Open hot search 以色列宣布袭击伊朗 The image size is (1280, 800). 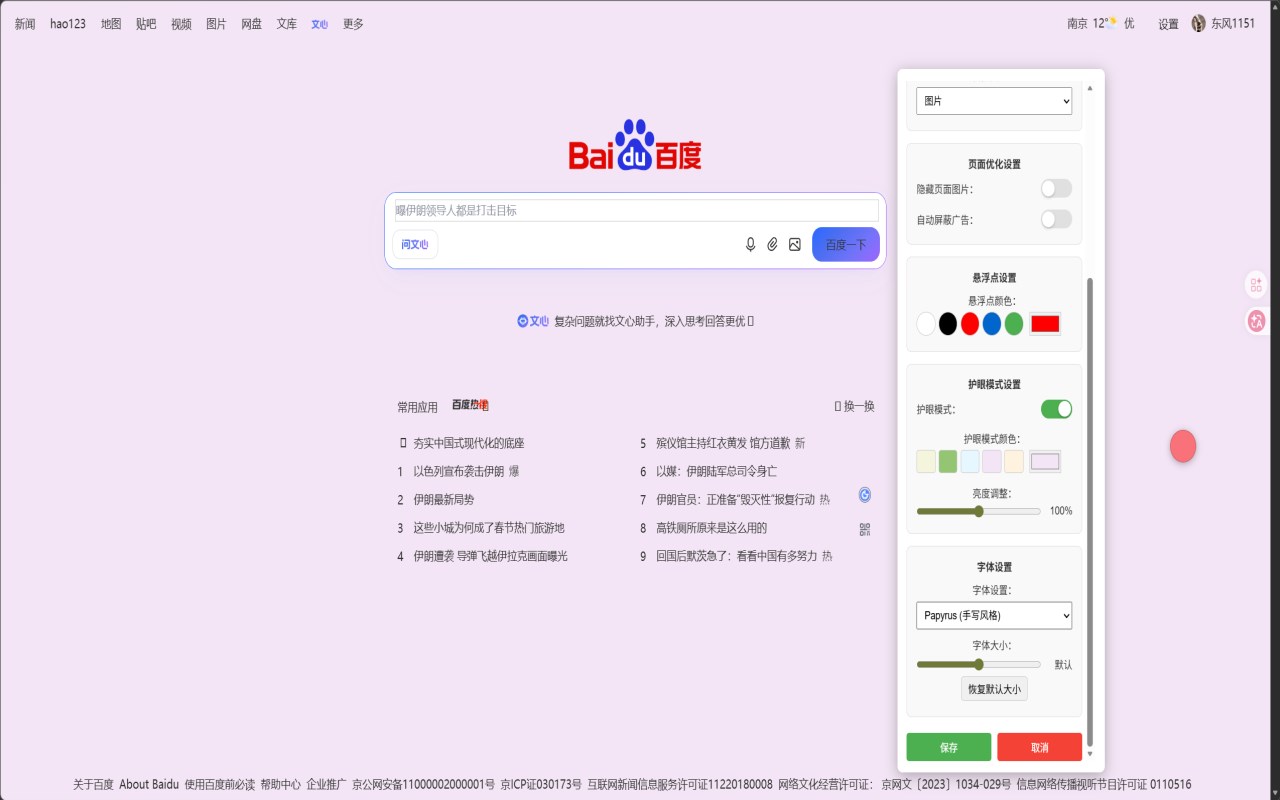point(458,471)
